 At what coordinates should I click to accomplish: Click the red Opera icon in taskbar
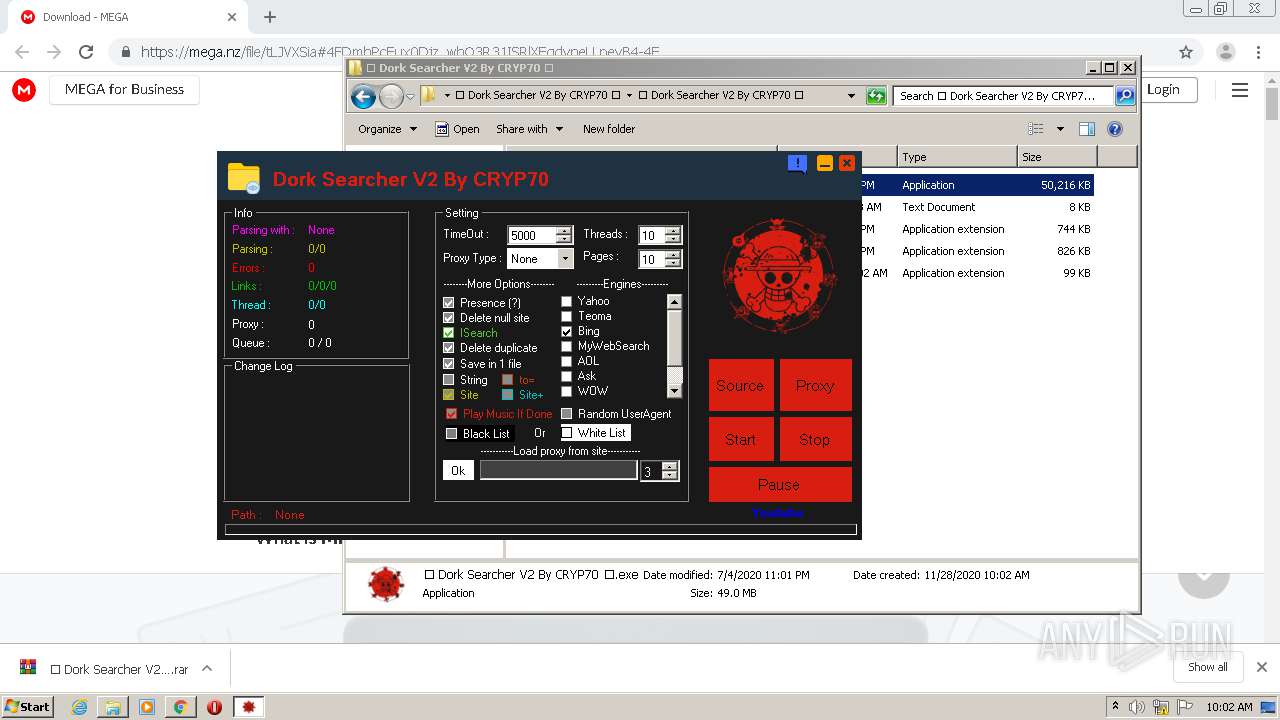click(x=214, y=707)
